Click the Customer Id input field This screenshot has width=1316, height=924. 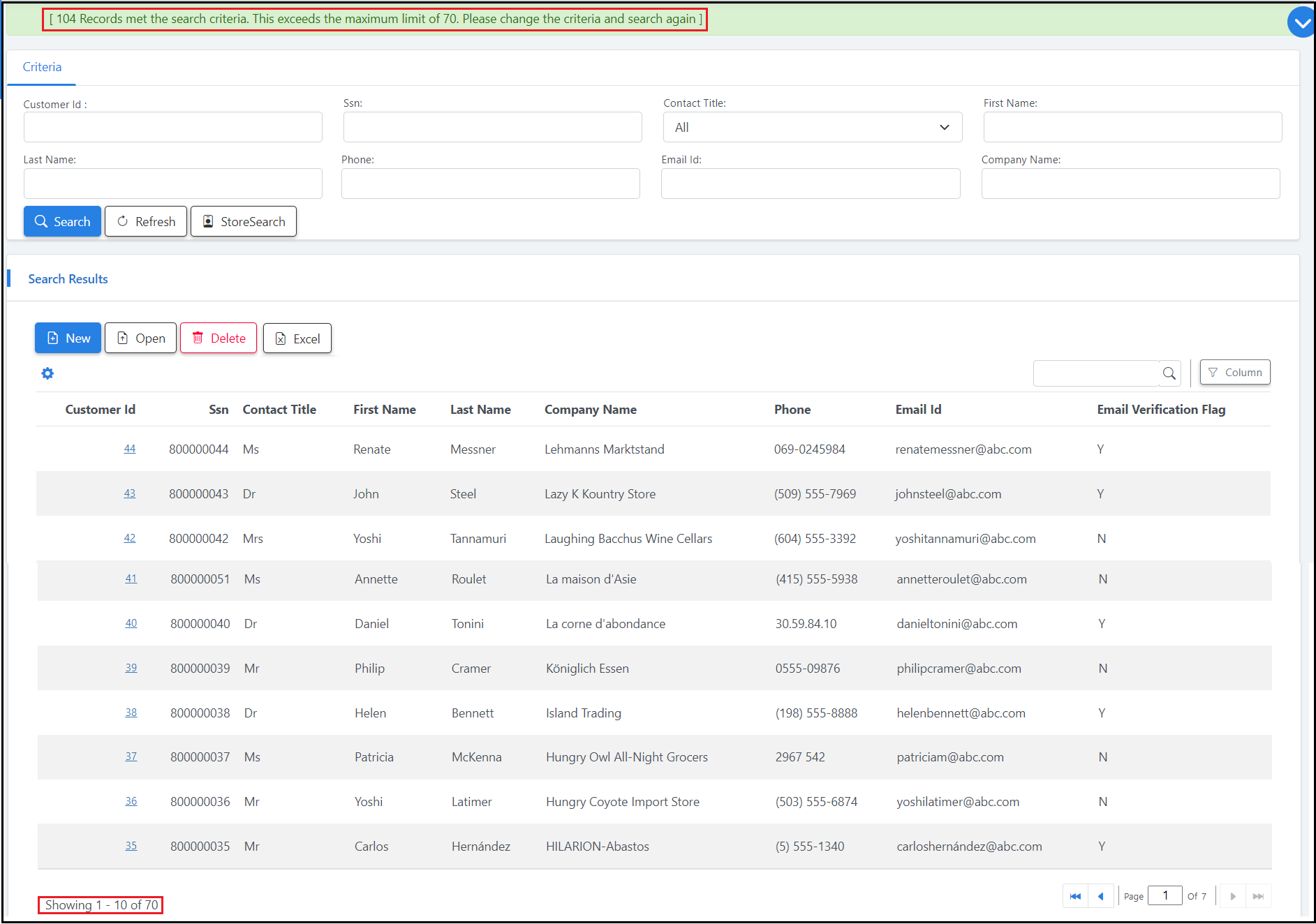172,128
